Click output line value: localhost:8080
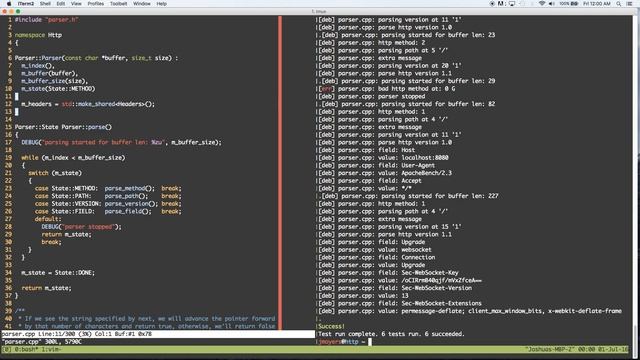Viewport: 640px width, 360px height. 383,158
